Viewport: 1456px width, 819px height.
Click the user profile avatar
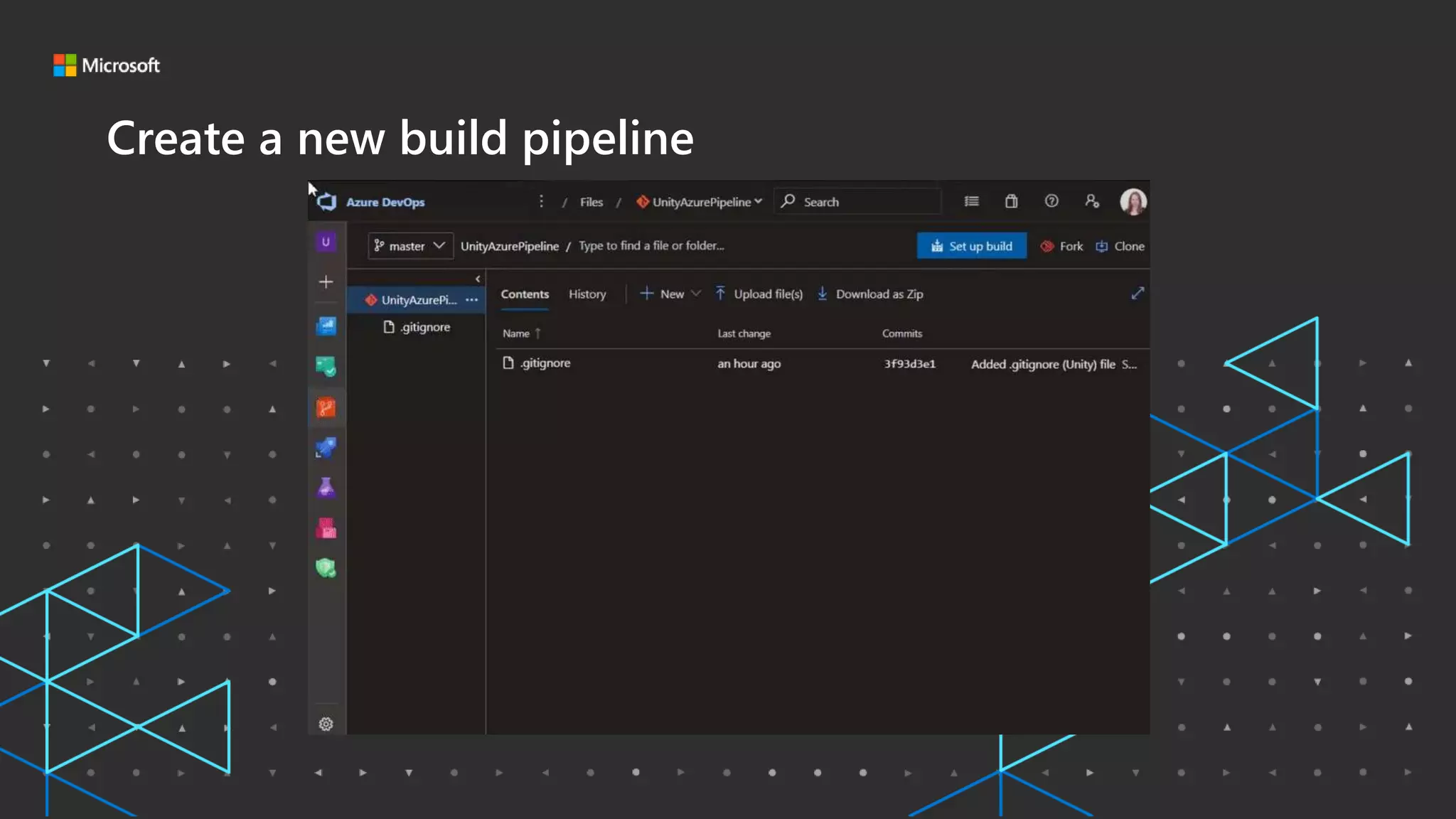tap(1133, 202)
